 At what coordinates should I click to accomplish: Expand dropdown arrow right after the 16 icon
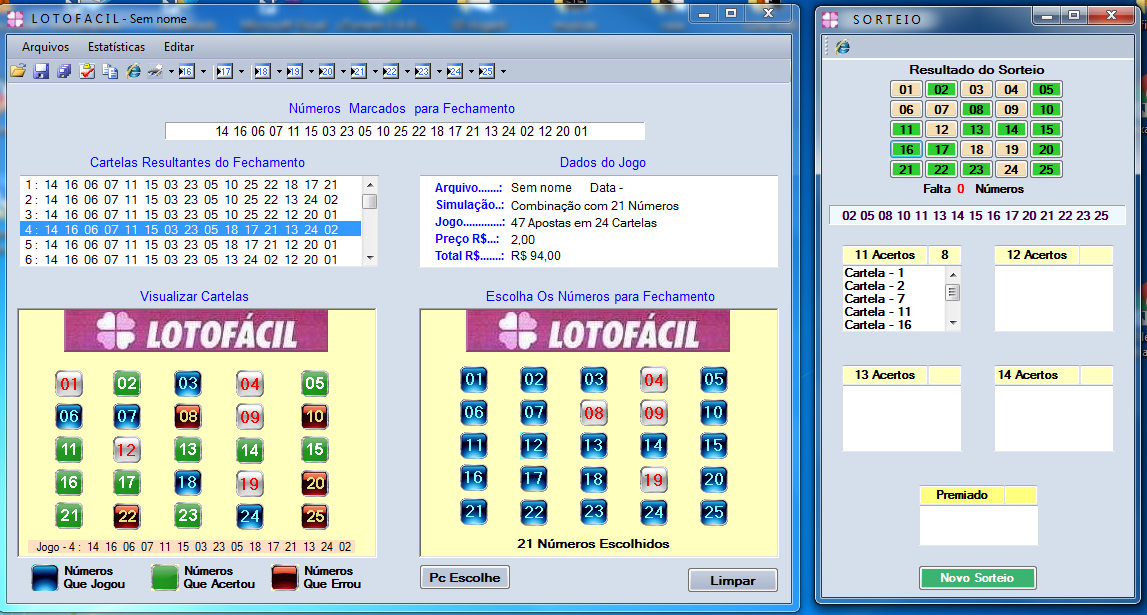[203, 72]
